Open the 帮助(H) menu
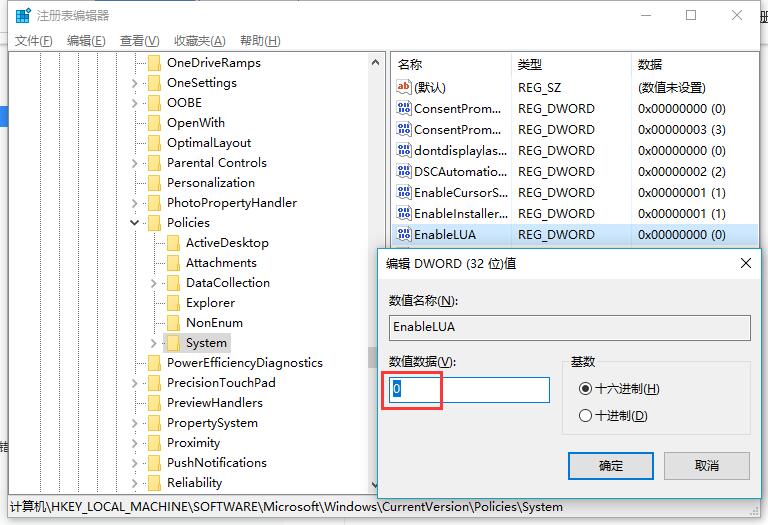This screenshot has height=525, width=768. pyautogui.click(x=260, y=41)
